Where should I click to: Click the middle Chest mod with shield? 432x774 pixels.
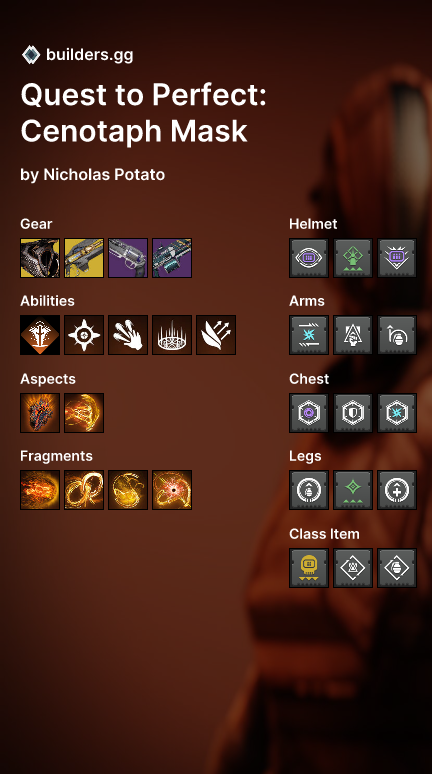point(353,413)
